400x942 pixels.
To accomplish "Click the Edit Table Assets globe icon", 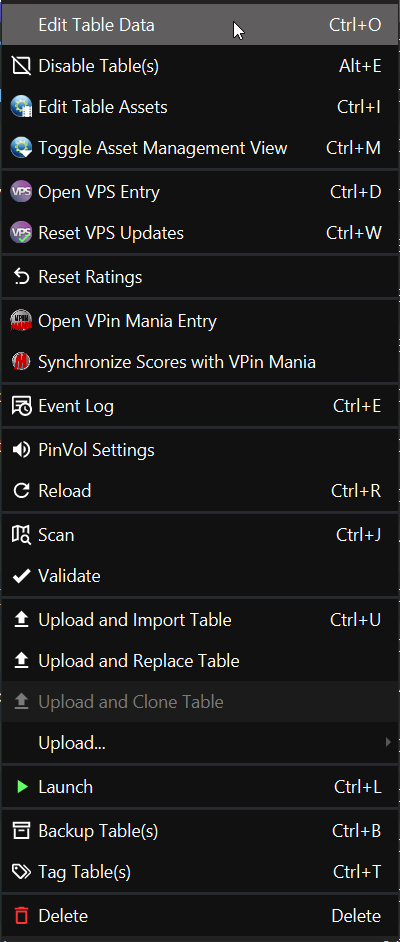I will click(21, 108).
